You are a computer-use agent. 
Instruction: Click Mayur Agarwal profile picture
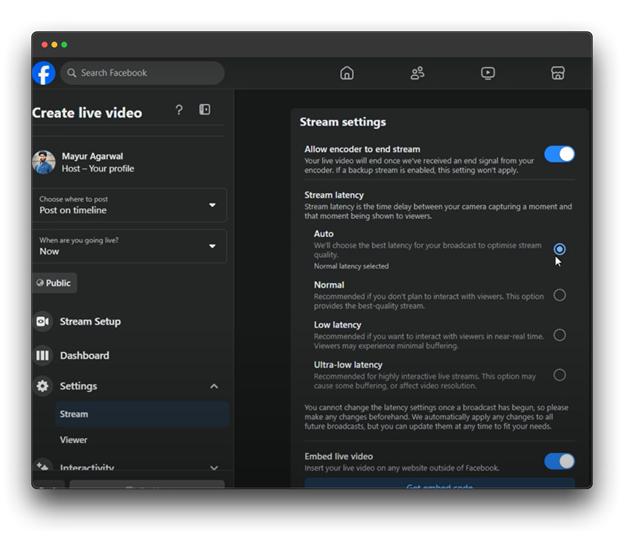(x=44, y=162)
